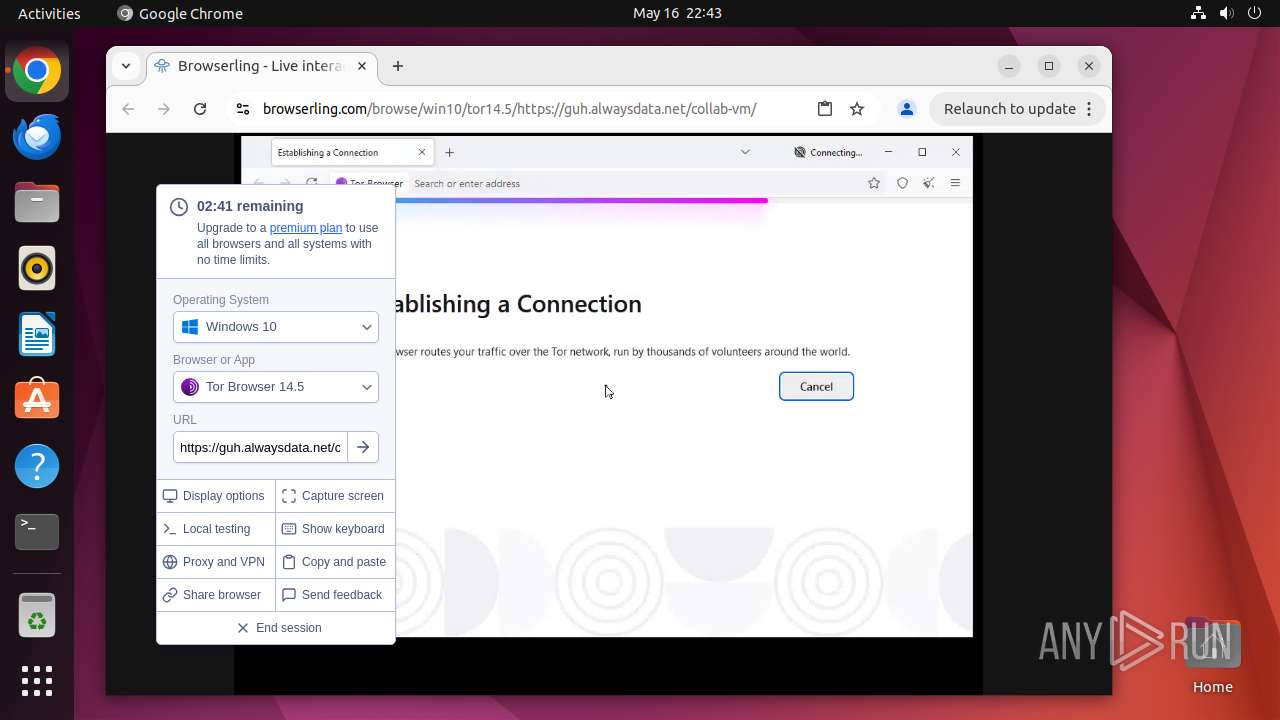Open the Google Chrome app menu in top bar
This screenshot has width=1280, height=720.
point(180,13)
